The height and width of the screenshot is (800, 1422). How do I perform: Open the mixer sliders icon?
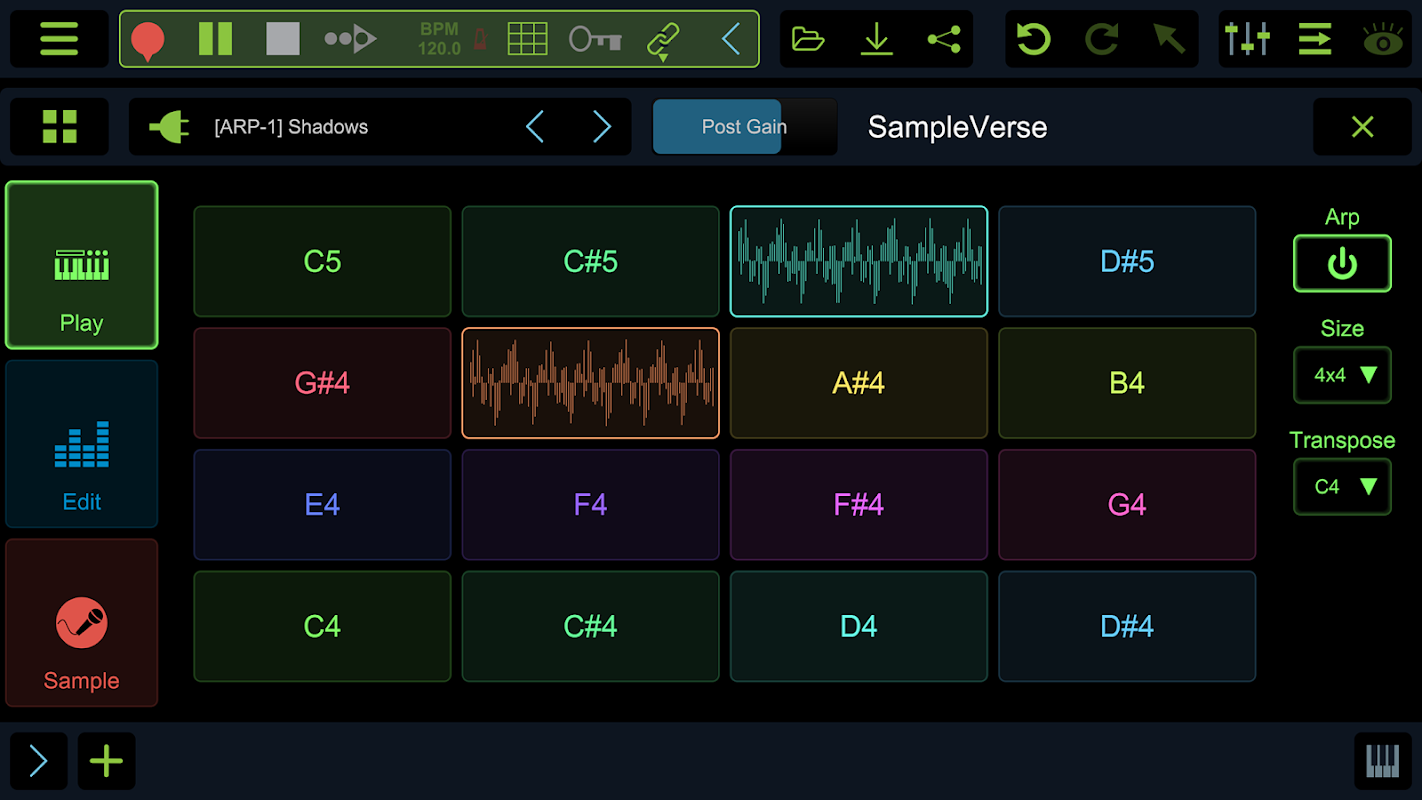click(1246, 39)
